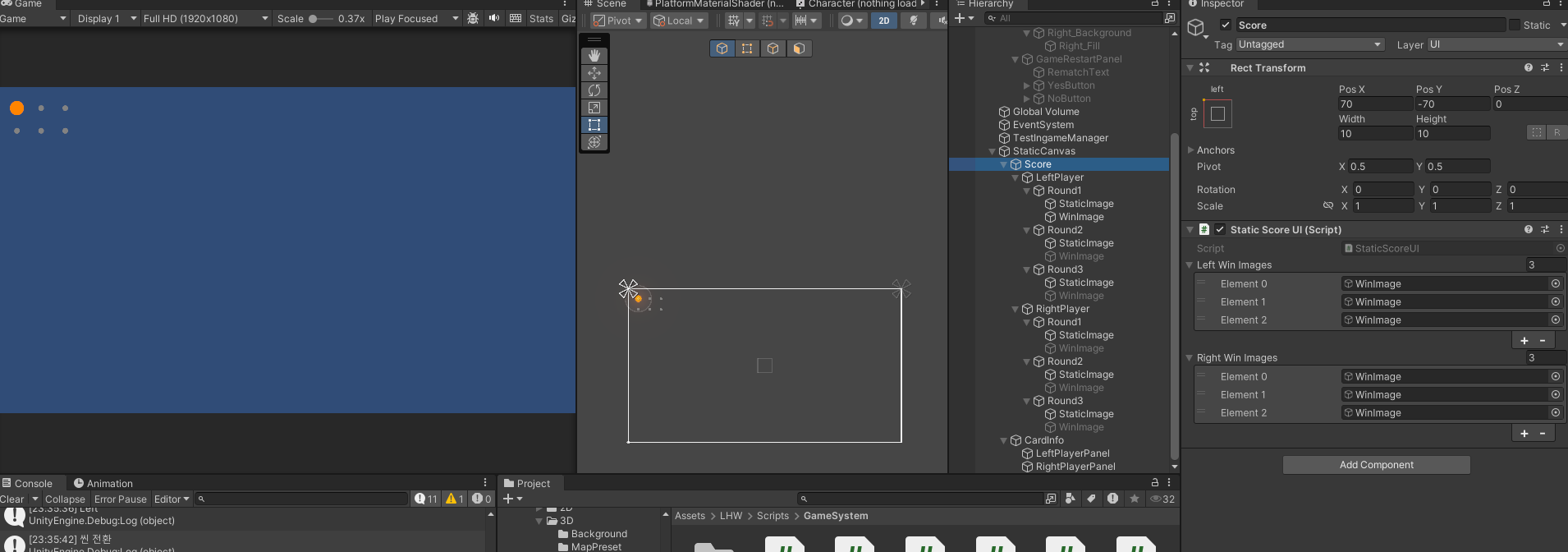Open the Display 1 dropdown
The width and height of the screenshot is (1568, 552).
tap(106, 18)
